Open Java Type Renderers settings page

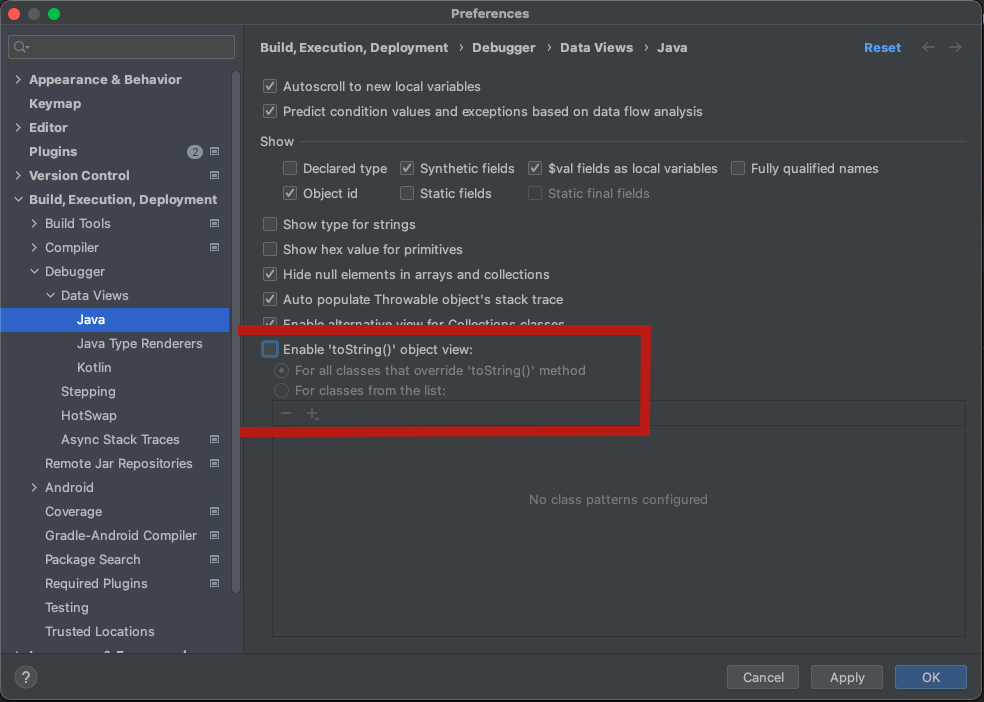coord(139,343)
